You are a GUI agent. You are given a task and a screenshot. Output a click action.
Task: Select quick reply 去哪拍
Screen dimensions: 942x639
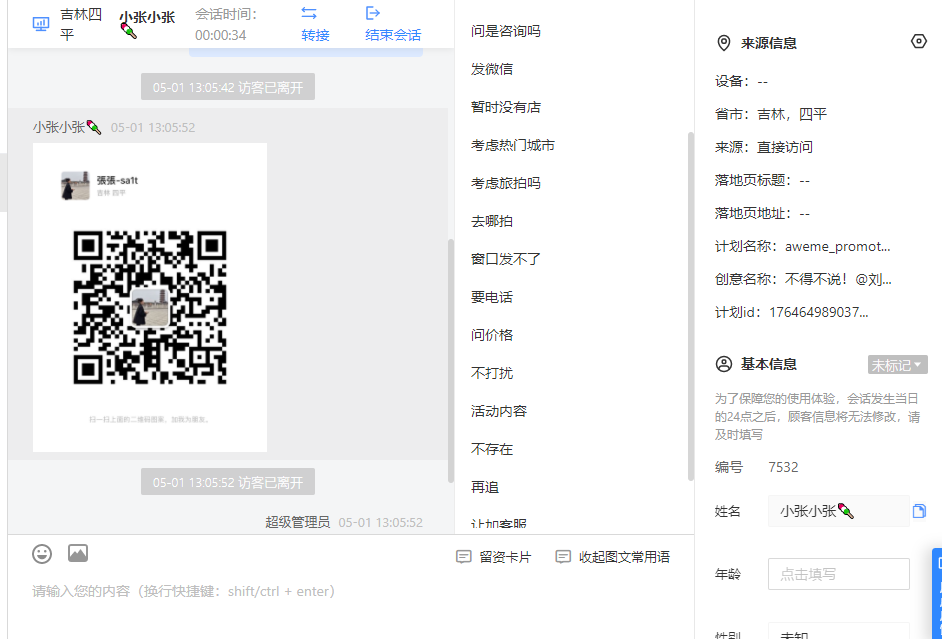click(x=492, y=221)
